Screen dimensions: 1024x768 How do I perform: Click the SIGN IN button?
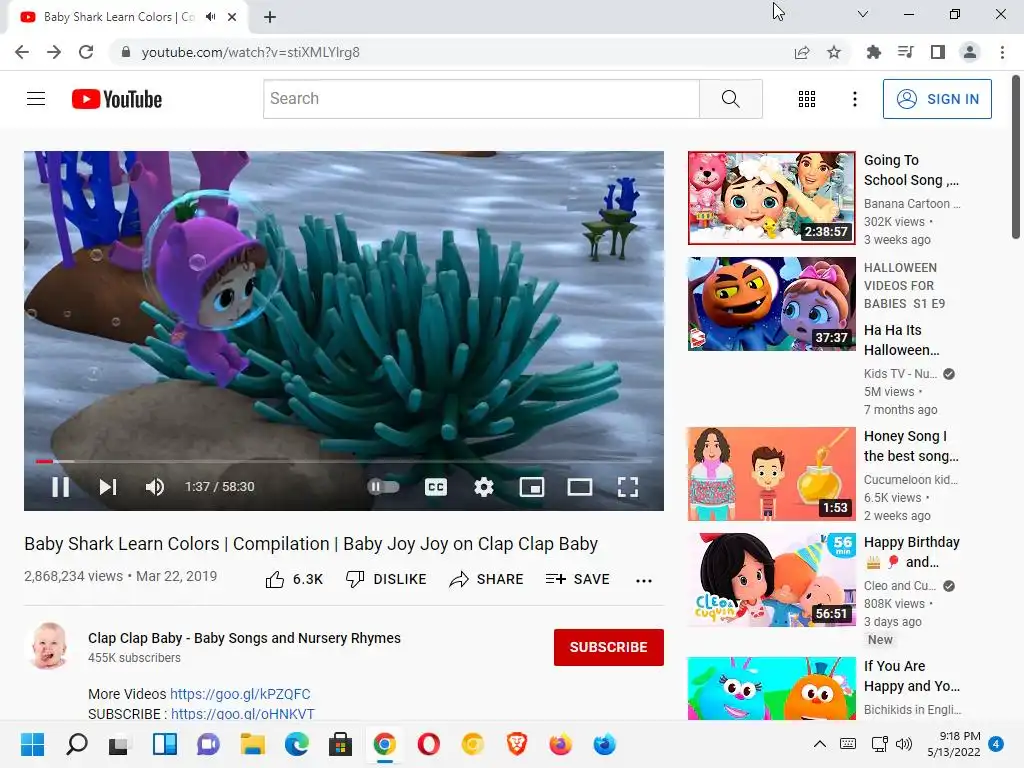[x=937, y=99]
